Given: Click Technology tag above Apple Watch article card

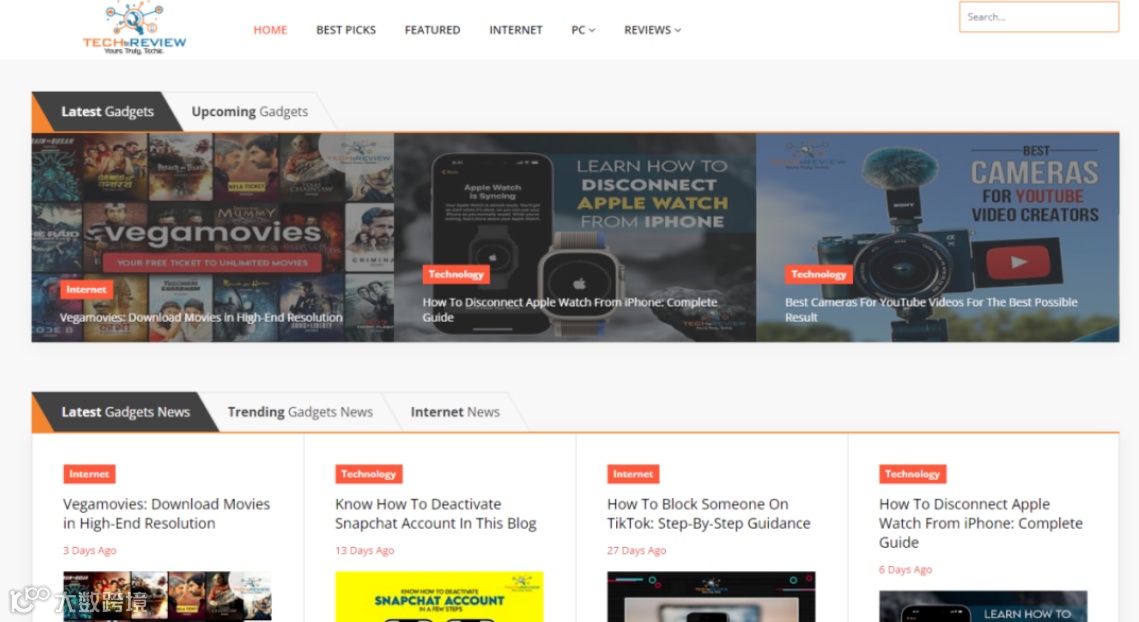Looking at the screenshot, I should (x=912, y=474).
